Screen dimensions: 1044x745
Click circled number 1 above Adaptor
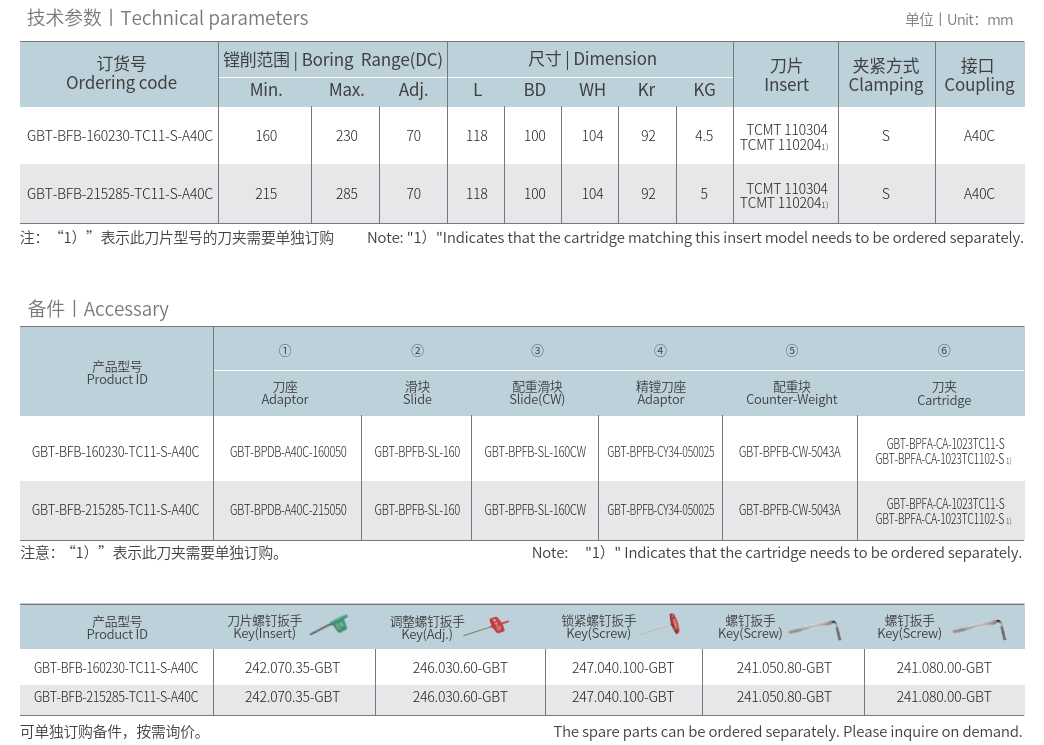coord(285,351)
